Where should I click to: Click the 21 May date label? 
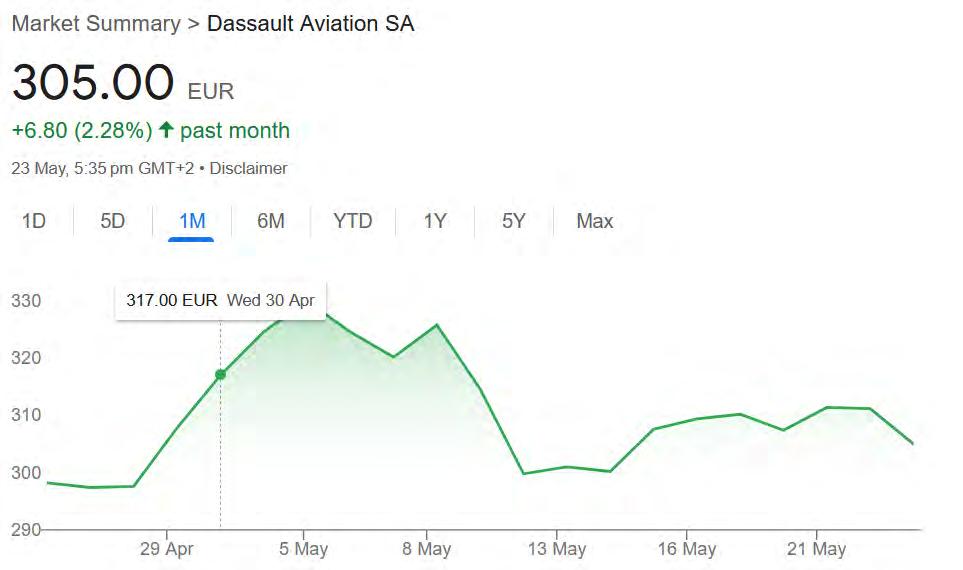tap(817, 549)
